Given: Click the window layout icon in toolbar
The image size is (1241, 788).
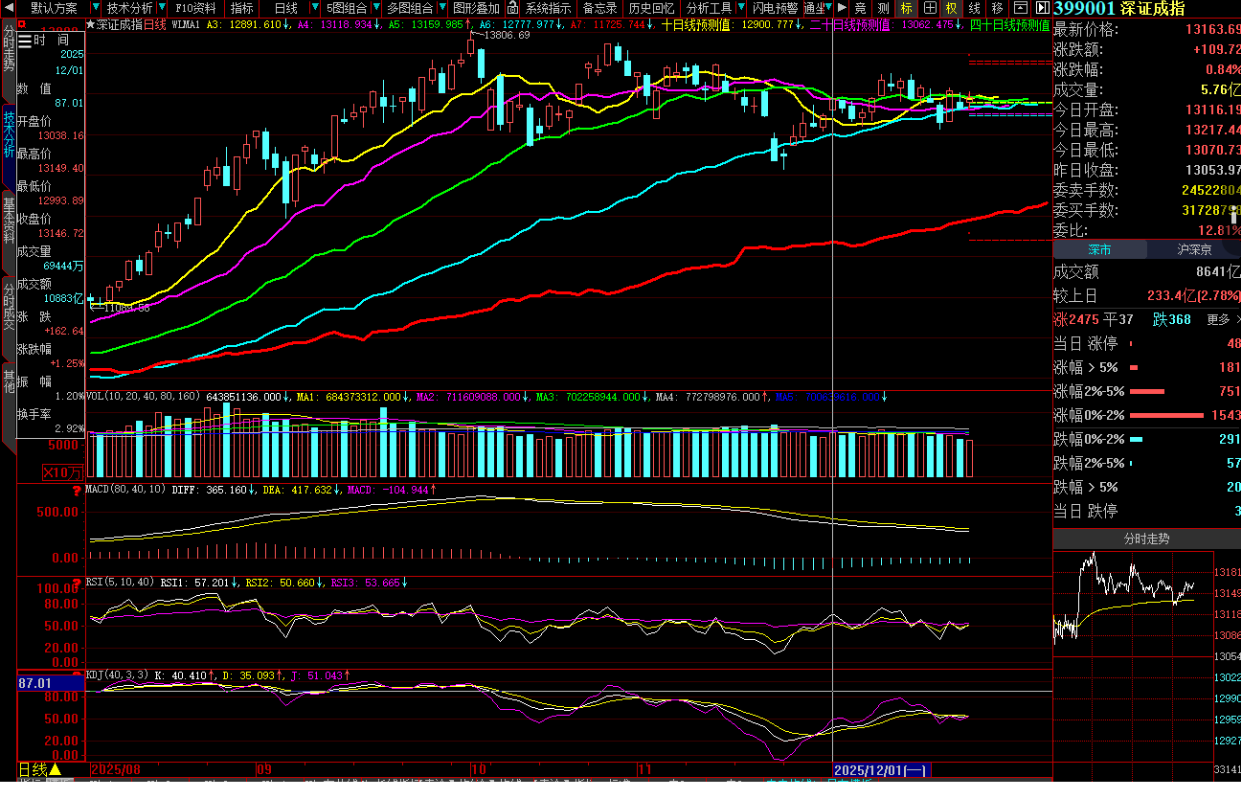Looking at the screenshot, I should 1020,8.
